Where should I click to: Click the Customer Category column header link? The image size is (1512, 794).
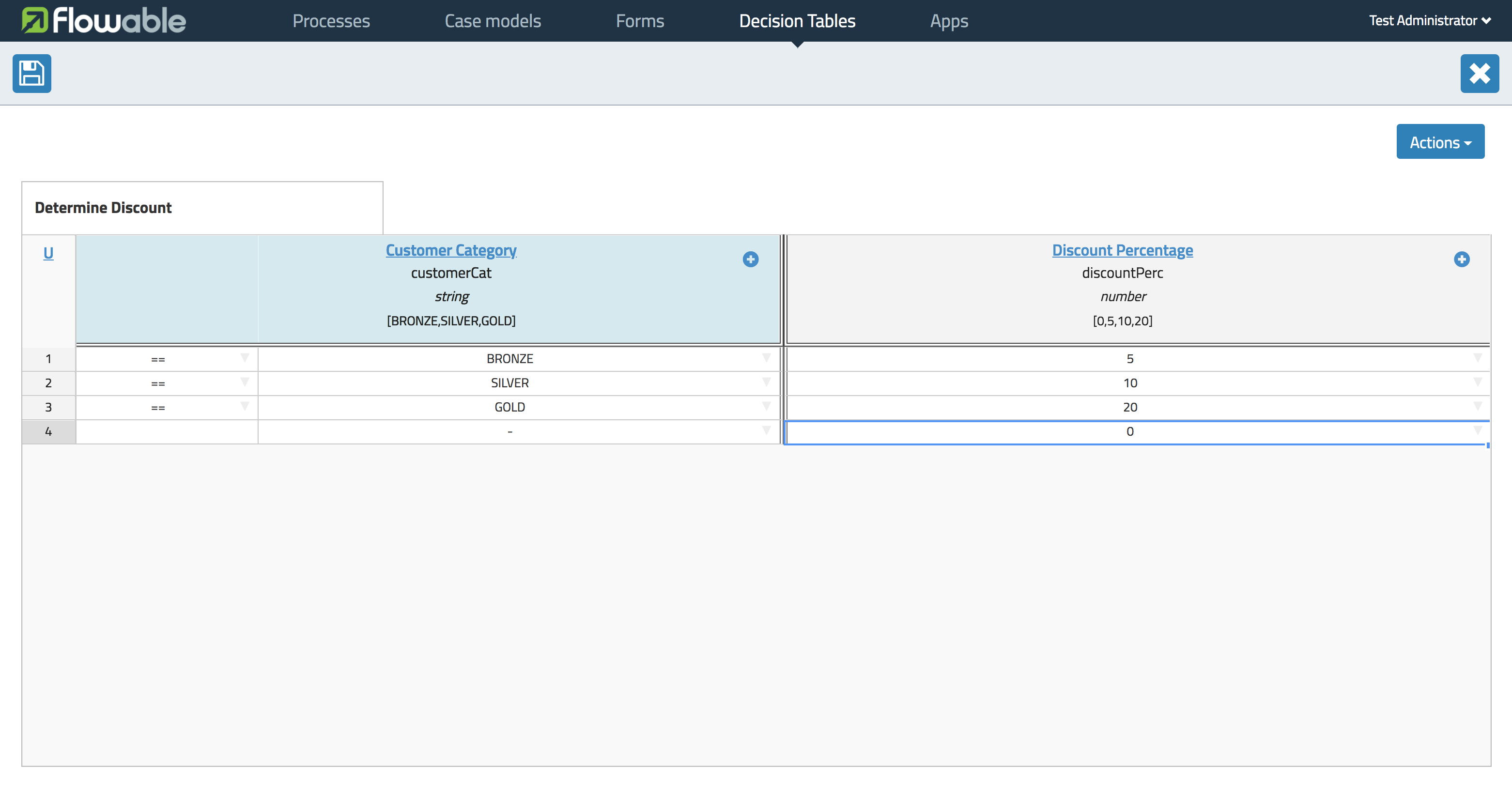click(452, 250)
